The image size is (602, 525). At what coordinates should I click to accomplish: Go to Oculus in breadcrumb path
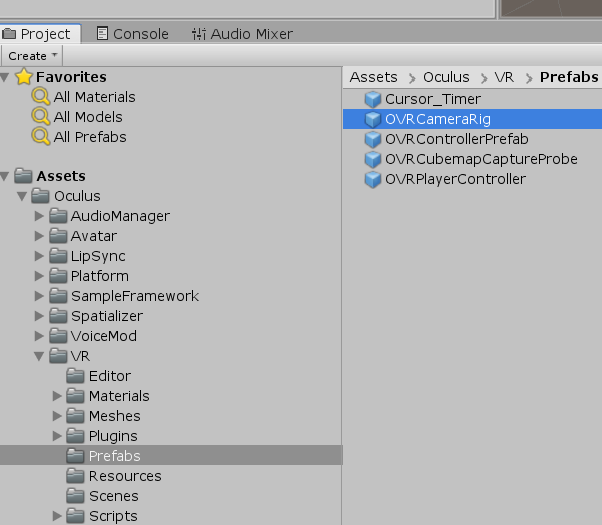click(x=446, y=77)
